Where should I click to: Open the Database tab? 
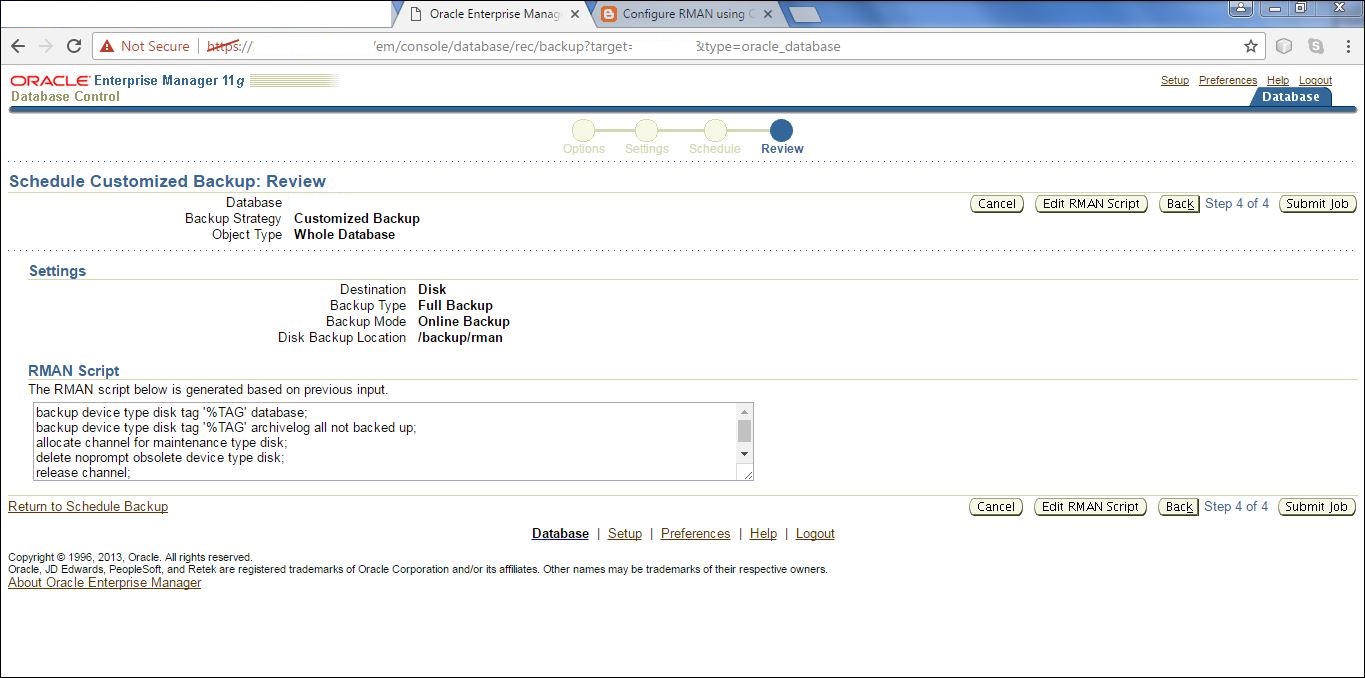(1290, 97)
